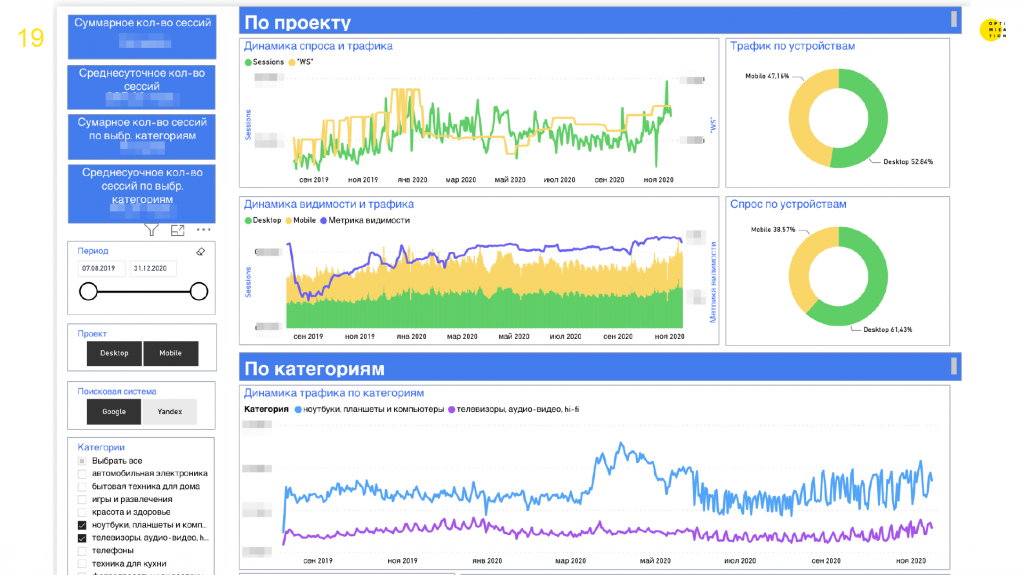1023x575 pixels.
Task: Enable the техника для кухни checkbox
Action: pyautogui.click(x=82, y=563)
